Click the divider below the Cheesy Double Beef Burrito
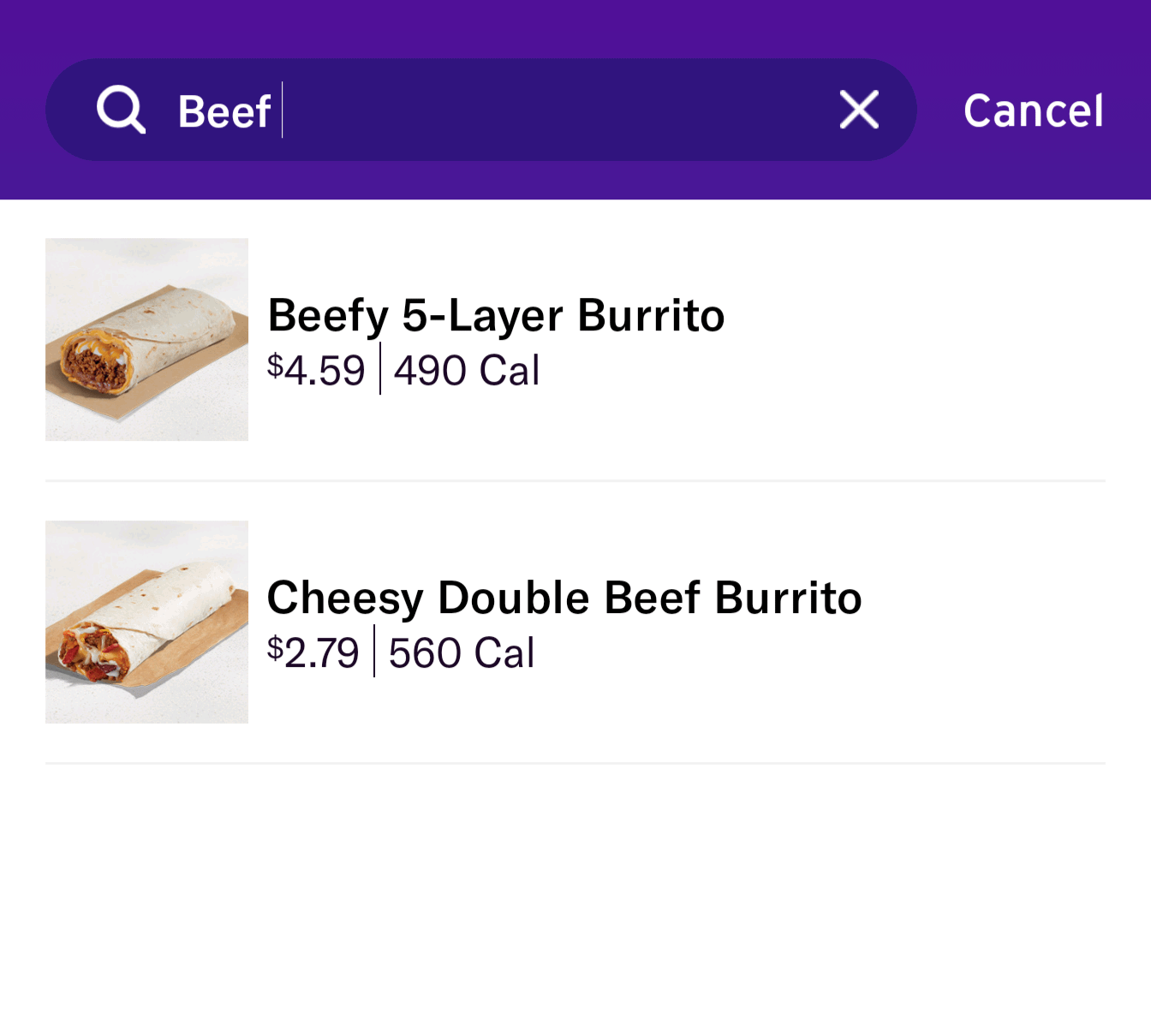Viewport: 1151px width, 1036px height. tap(575, 763)
